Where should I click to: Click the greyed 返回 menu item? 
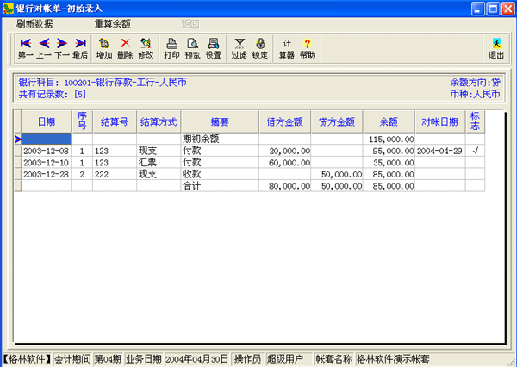[191, 24]
